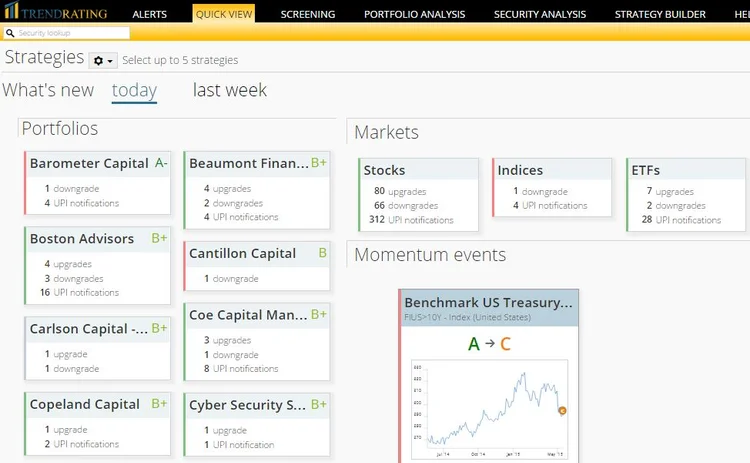Click the Trendrating logo
This screenshot has width=750, height=463.
pos(55,11)
